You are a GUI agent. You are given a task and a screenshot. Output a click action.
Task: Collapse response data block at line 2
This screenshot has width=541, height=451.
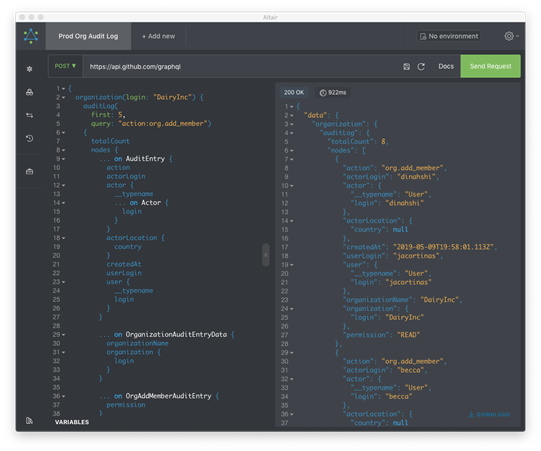coord(292,116)
